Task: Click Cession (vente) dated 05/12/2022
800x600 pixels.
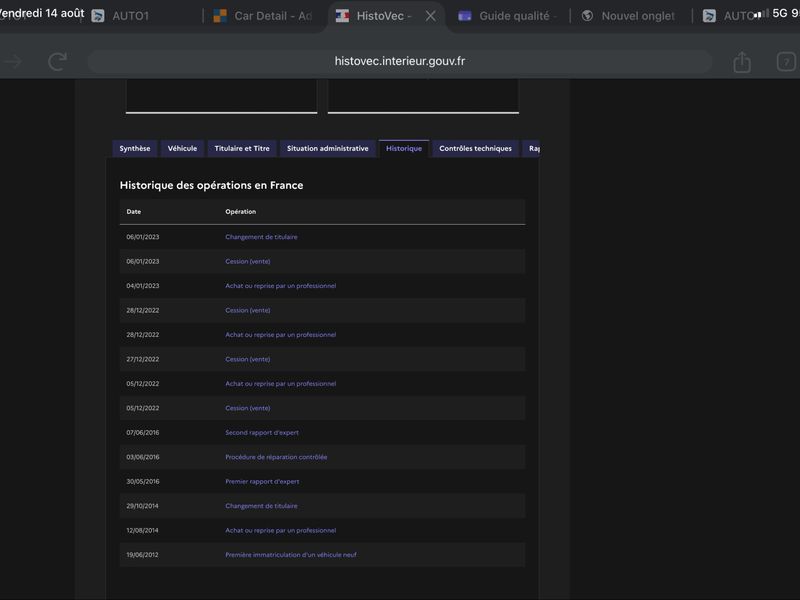Action: pos(247,408)
